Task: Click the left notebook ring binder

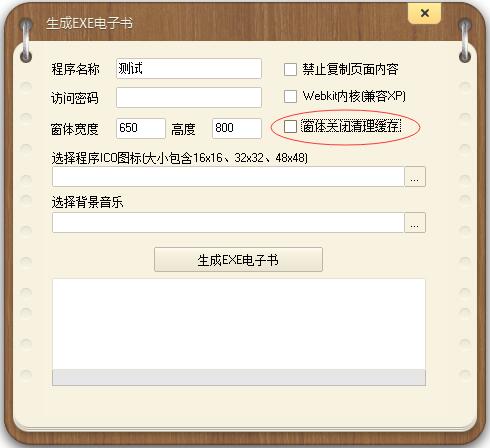Action: click(x=26, y=40)
